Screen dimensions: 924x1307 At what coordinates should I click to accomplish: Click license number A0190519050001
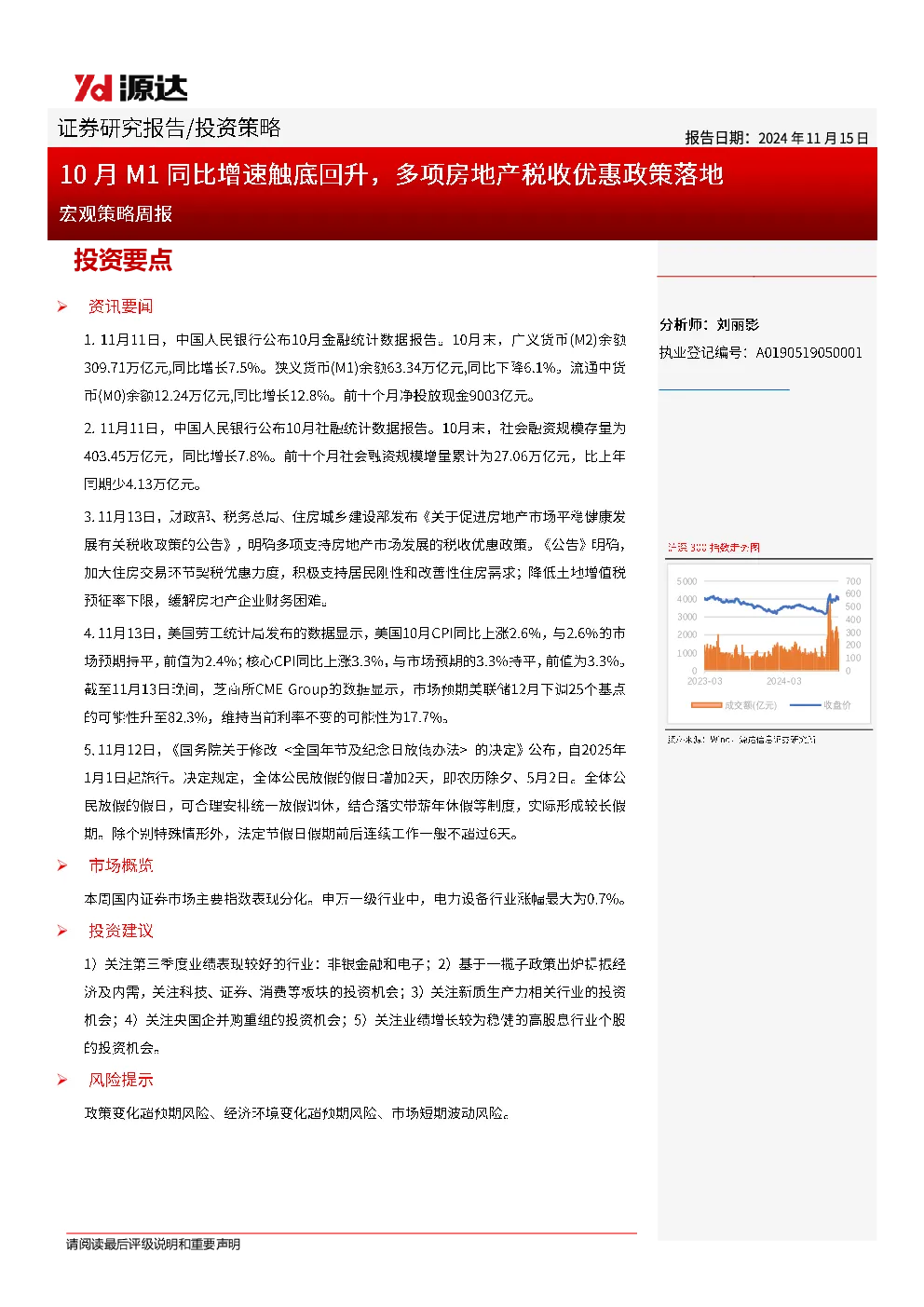808,352
